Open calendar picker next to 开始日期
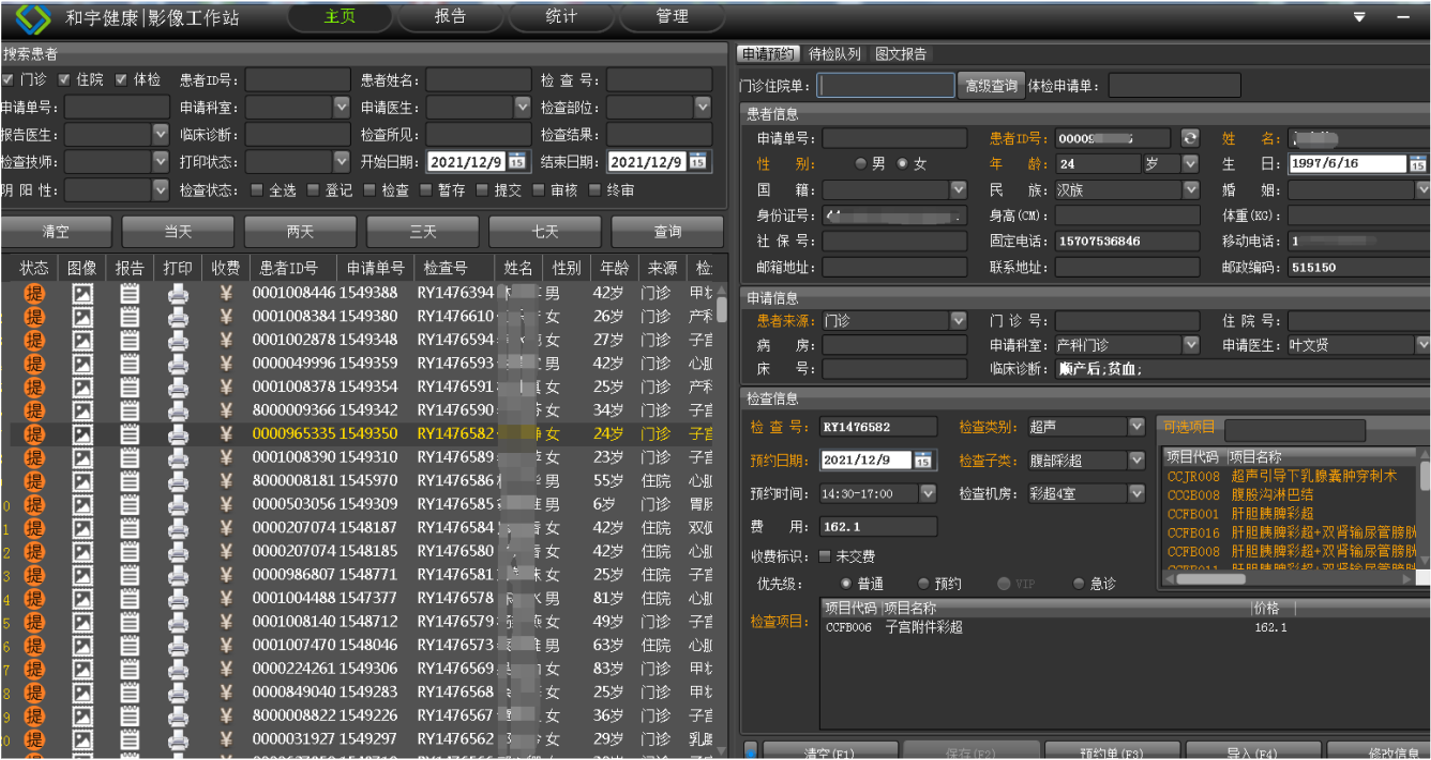 (517, 162)
